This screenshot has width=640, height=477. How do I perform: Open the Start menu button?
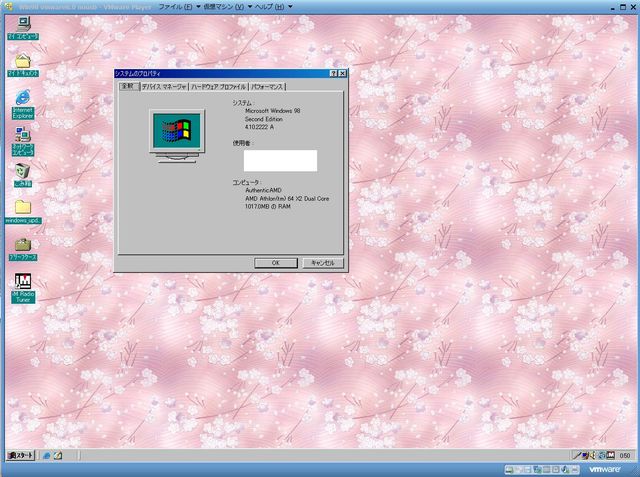pyautogui.click(x=21, y=455)
